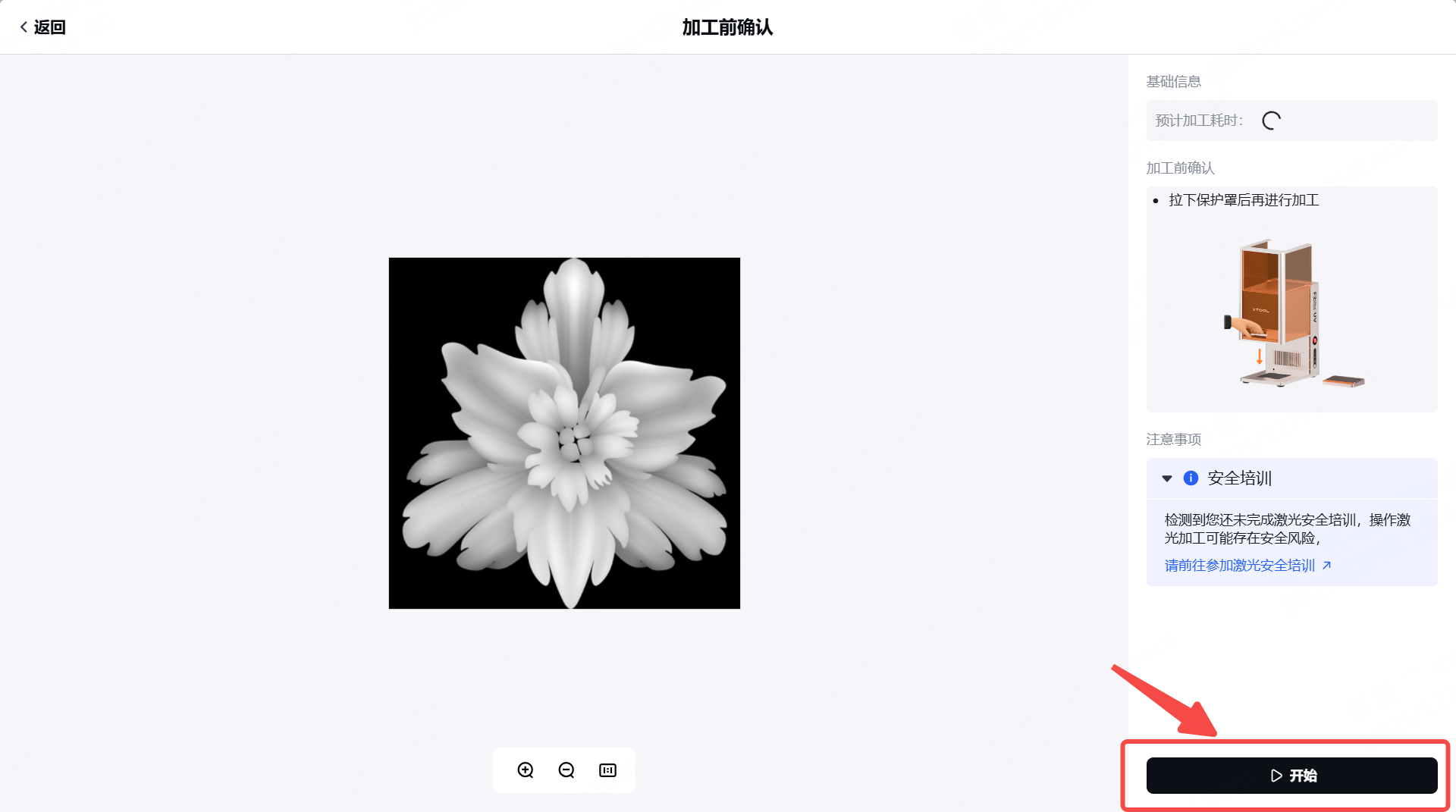Screen dimensions: 1456x812
Task: Click the external link arrow icon
Action: (x=1326, y=566)
